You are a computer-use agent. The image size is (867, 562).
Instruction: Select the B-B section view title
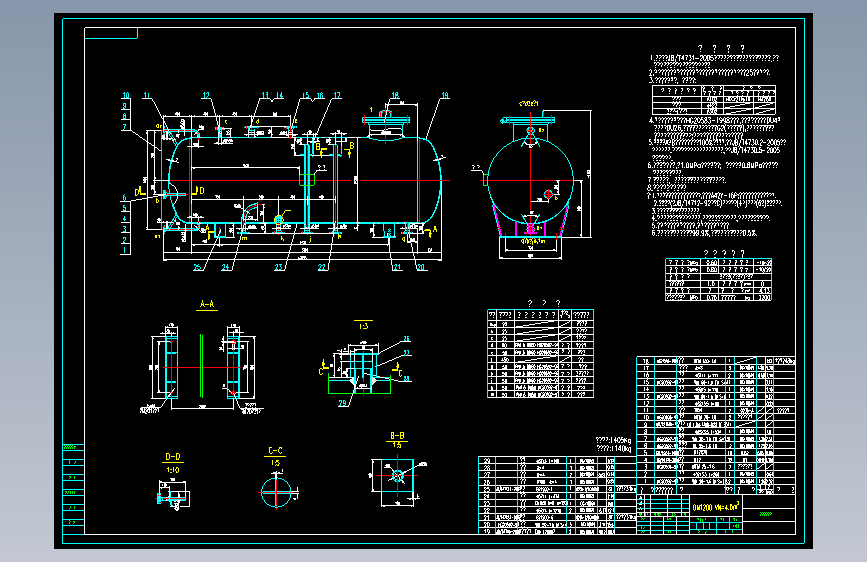click(397, 436)
